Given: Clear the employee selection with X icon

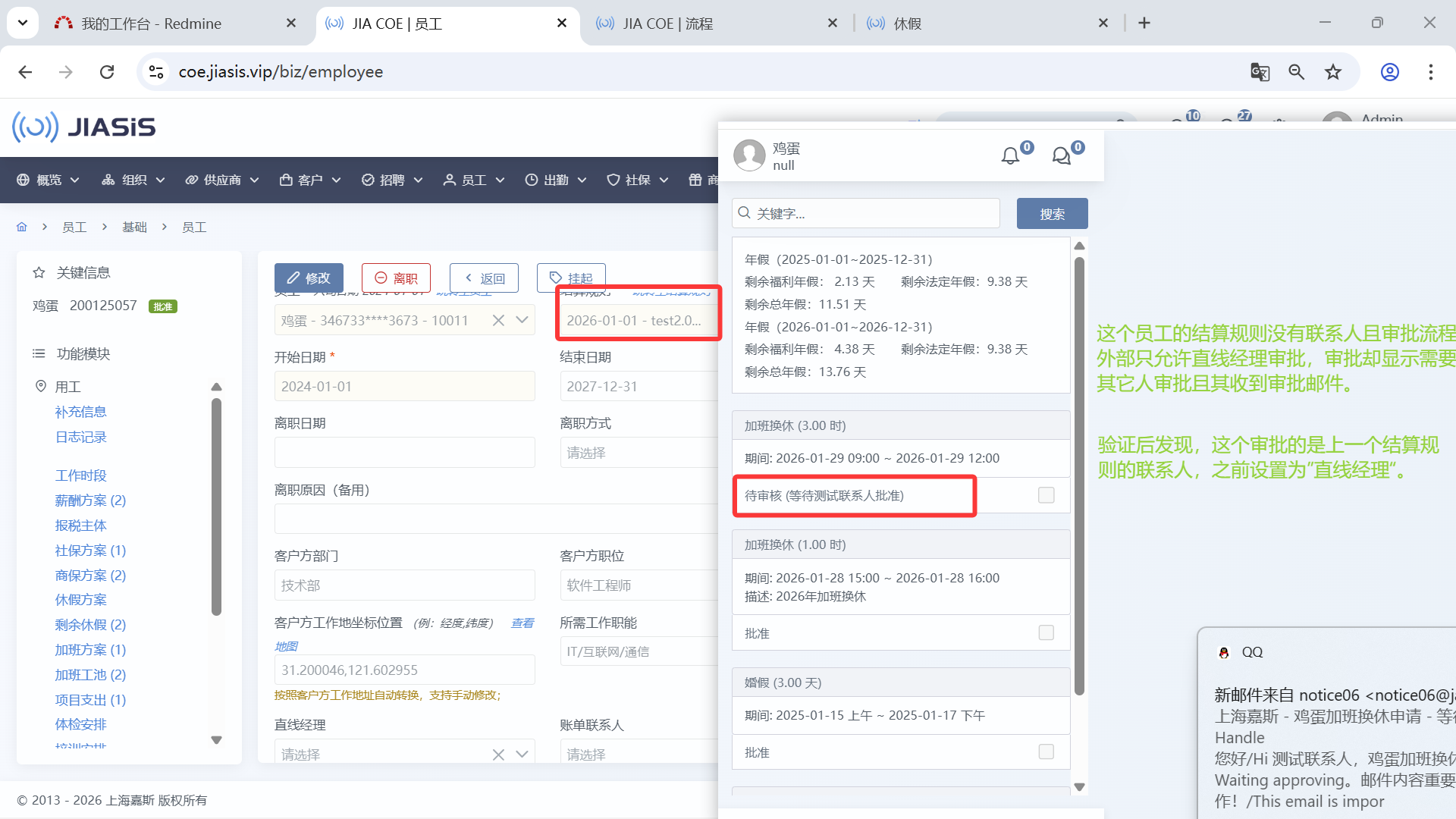Looking at the screenshot, I should 498,320.
